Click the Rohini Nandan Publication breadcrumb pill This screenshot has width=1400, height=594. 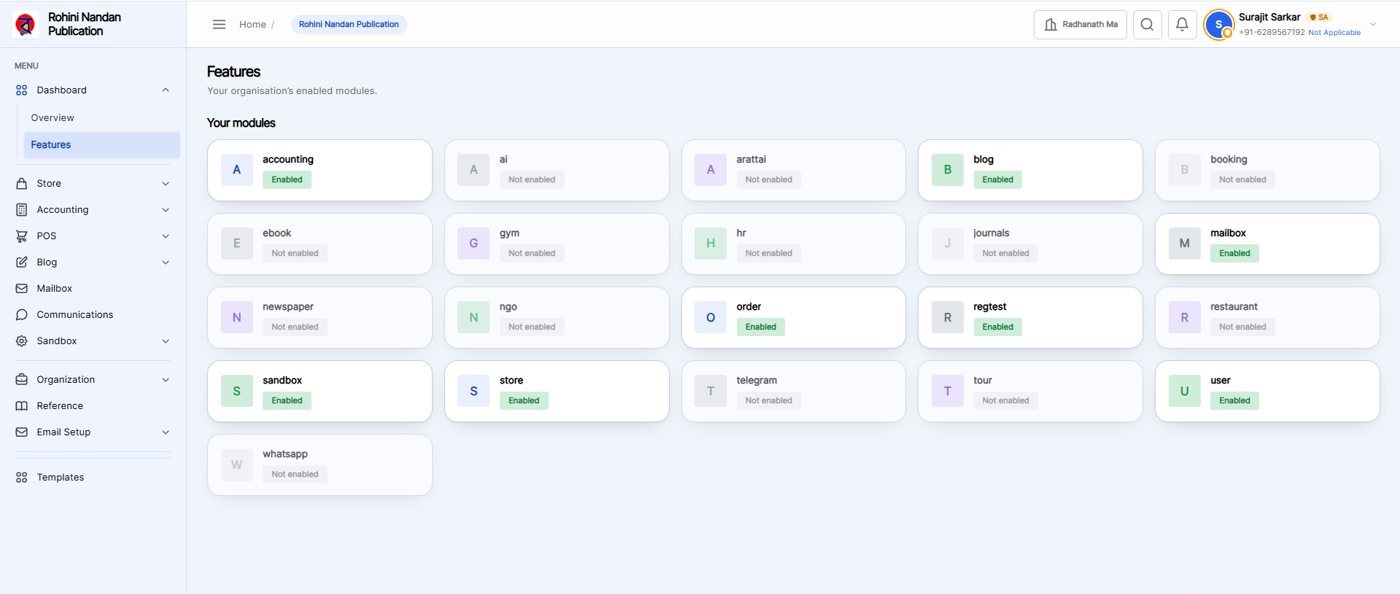349,24
